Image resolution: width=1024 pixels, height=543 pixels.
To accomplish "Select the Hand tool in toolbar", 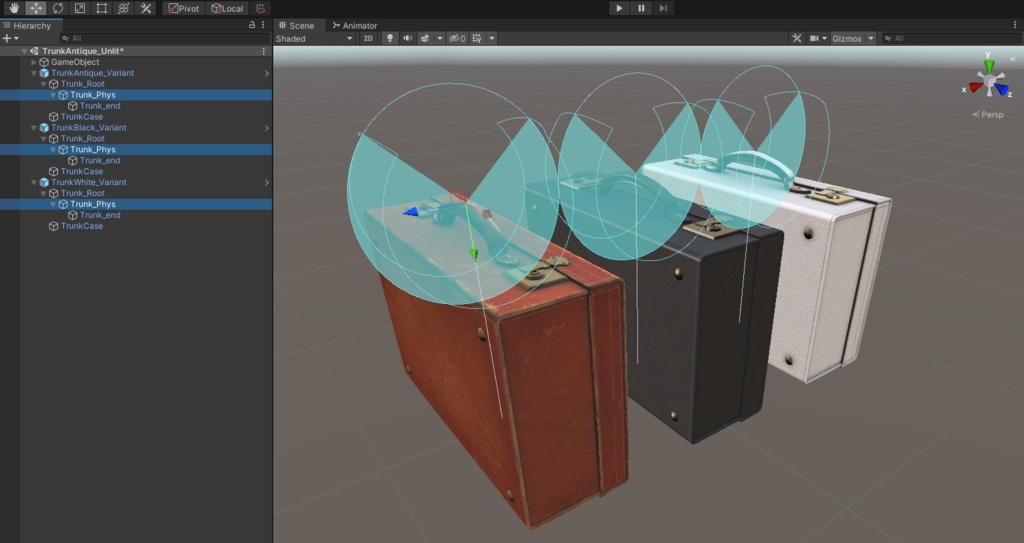I will 14,8.
